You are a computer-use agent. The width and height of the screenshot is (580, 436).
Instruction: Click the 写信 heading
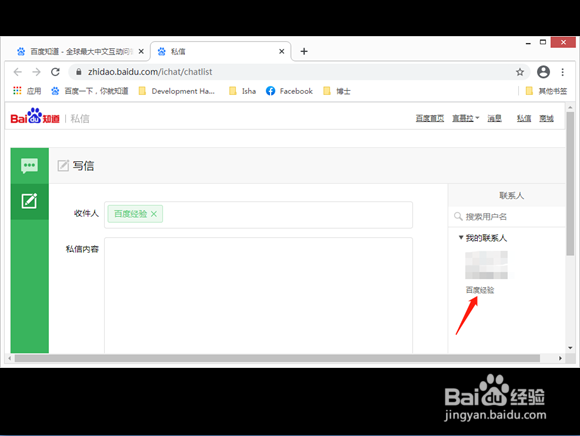(83, 166)
